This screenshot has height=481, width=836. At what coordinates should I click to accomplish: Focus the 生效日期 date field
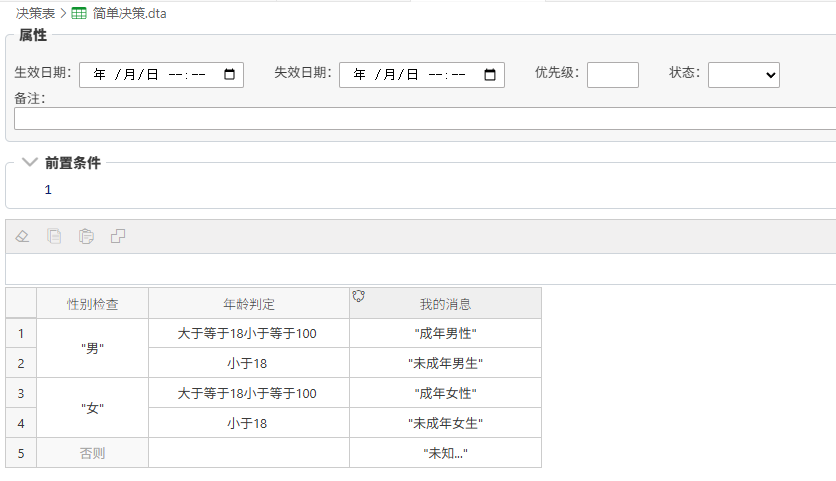[161, 75]
